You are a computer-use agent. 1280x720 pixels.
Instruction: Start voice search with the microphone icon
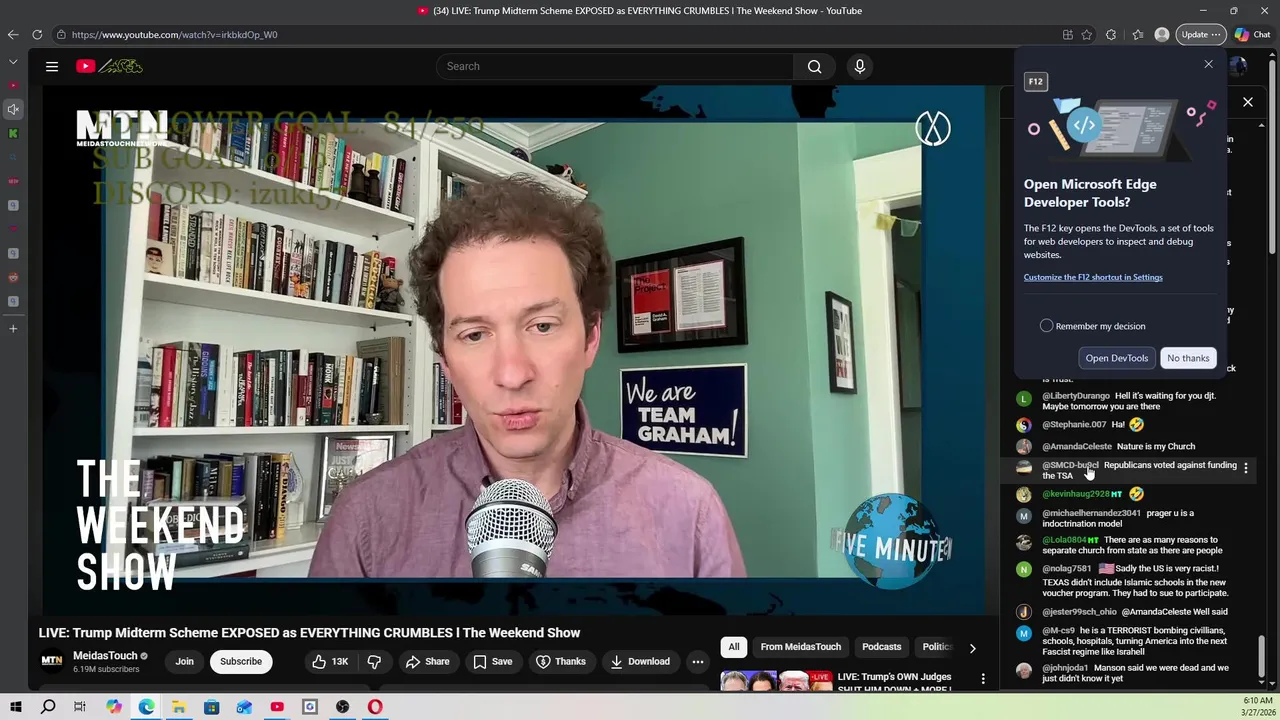tap(859, 66)
